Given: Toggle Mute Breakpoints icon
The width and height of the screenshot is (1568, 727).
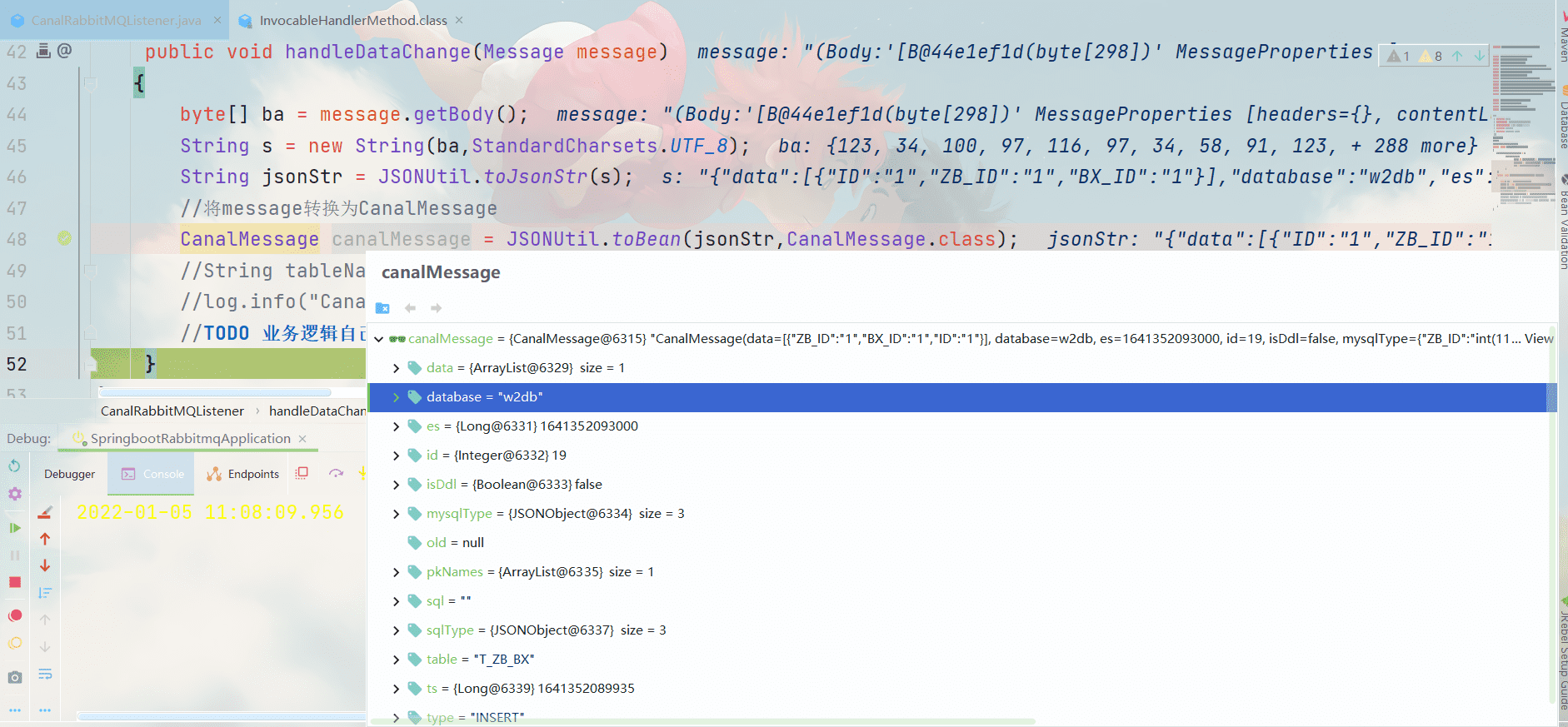Looking at the screenshot, I should point(14,644).
